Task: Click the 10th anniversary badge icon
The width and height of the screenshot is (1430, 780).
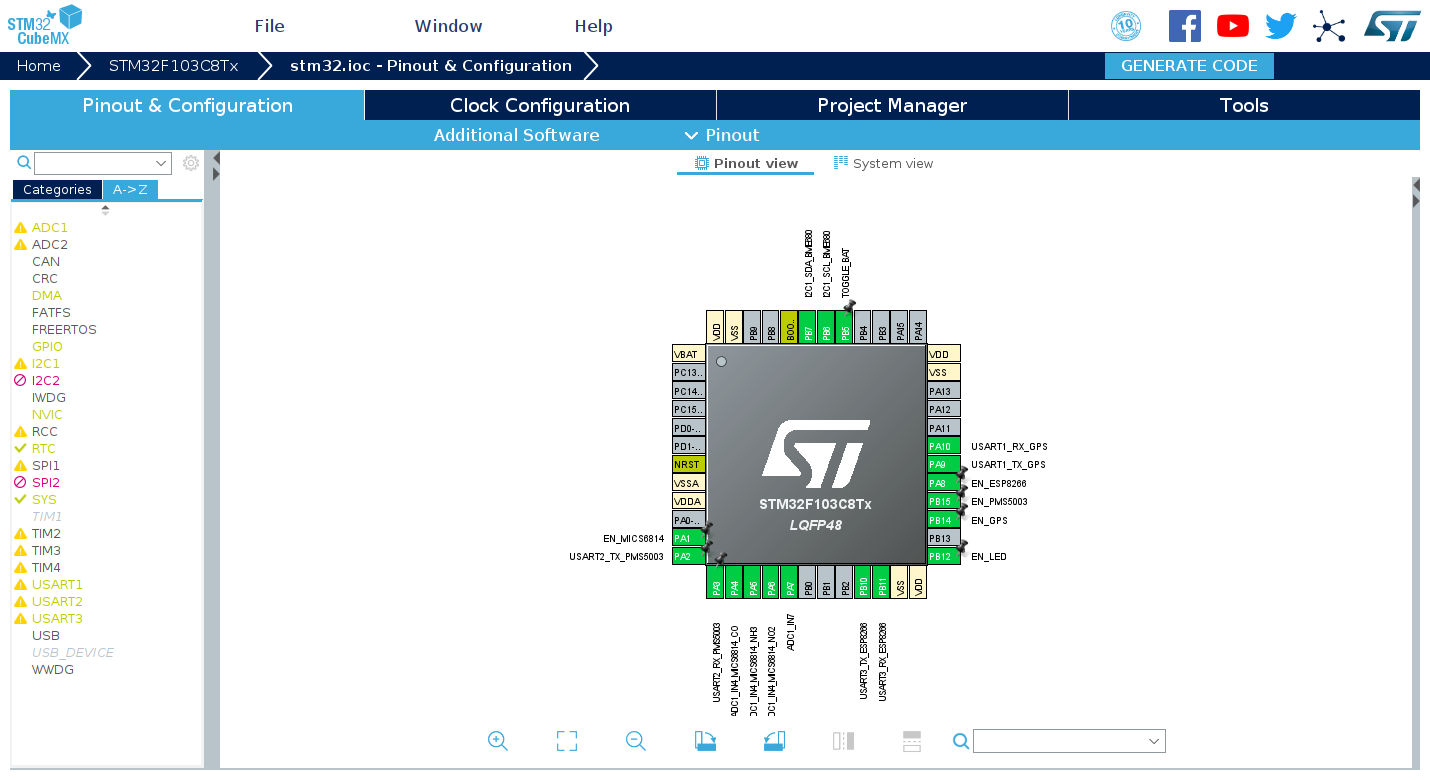Action: [1126, 26]
